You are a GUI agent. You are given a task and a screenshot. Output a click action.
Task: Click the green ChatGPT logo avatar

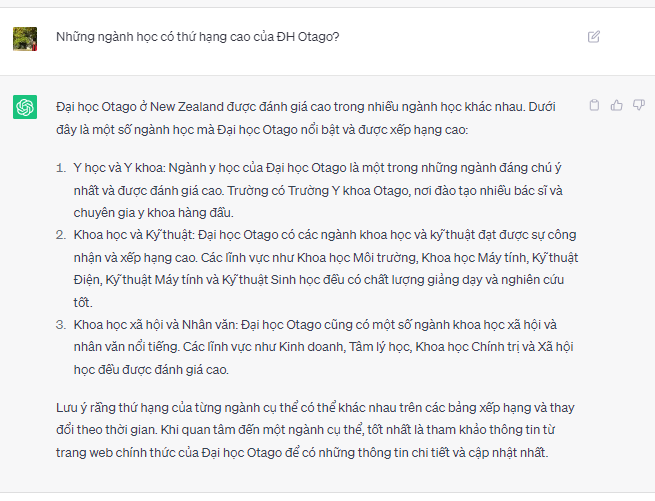[x=25, y=107]
